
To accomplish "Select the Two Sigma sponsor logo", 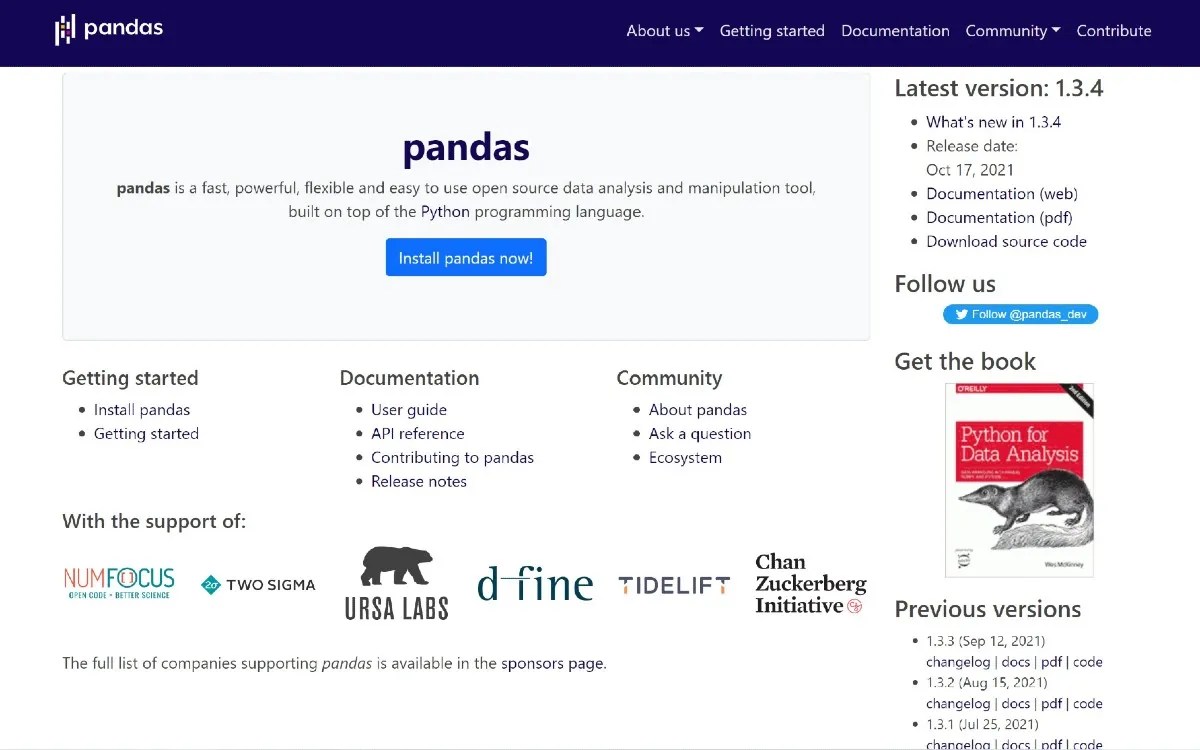I will (257, 584).
